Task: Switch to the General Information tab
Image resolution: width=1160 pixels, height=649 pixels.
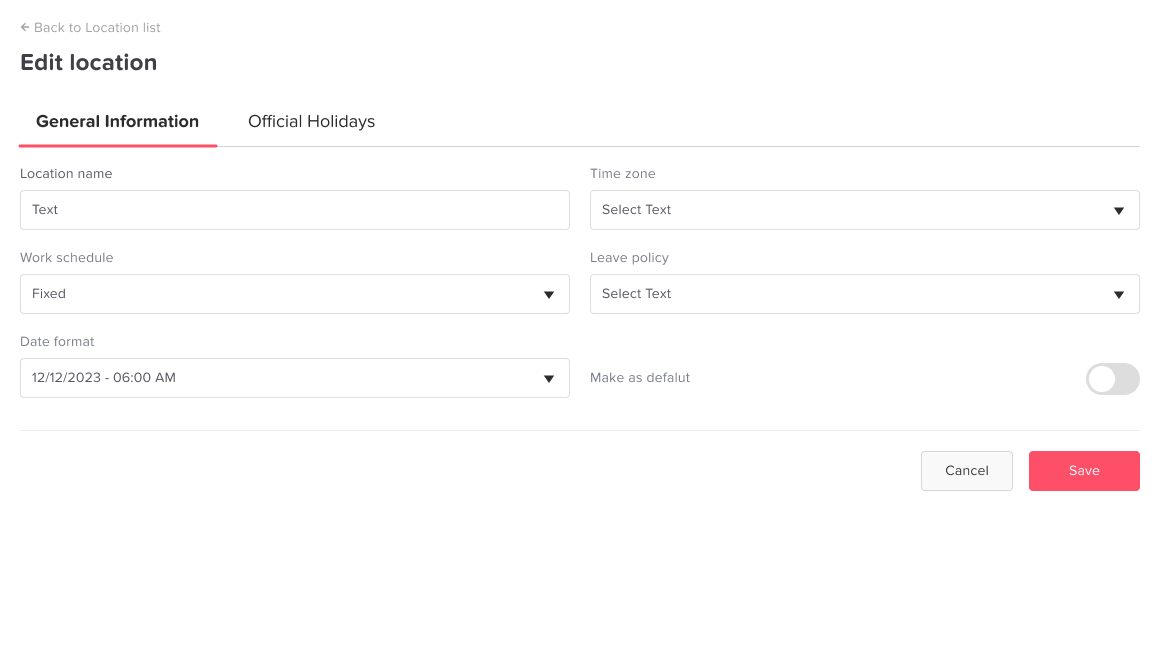Action: pos(118,122)
